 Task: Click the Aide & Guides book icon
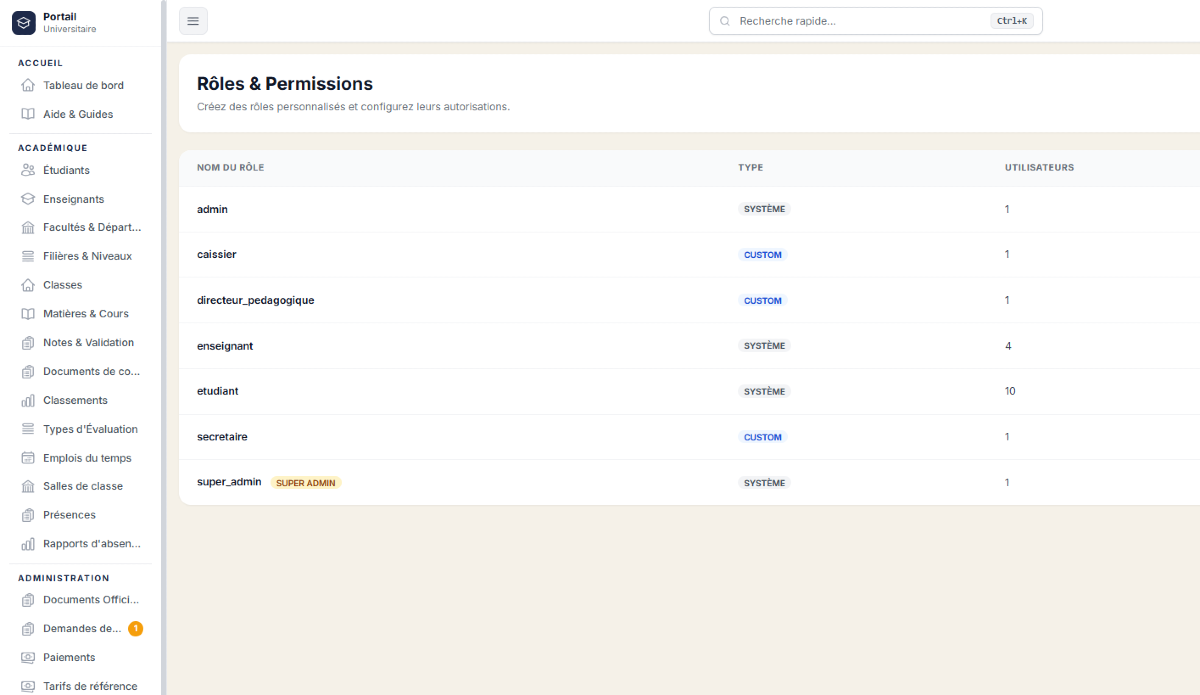click(x=28, y=114)
